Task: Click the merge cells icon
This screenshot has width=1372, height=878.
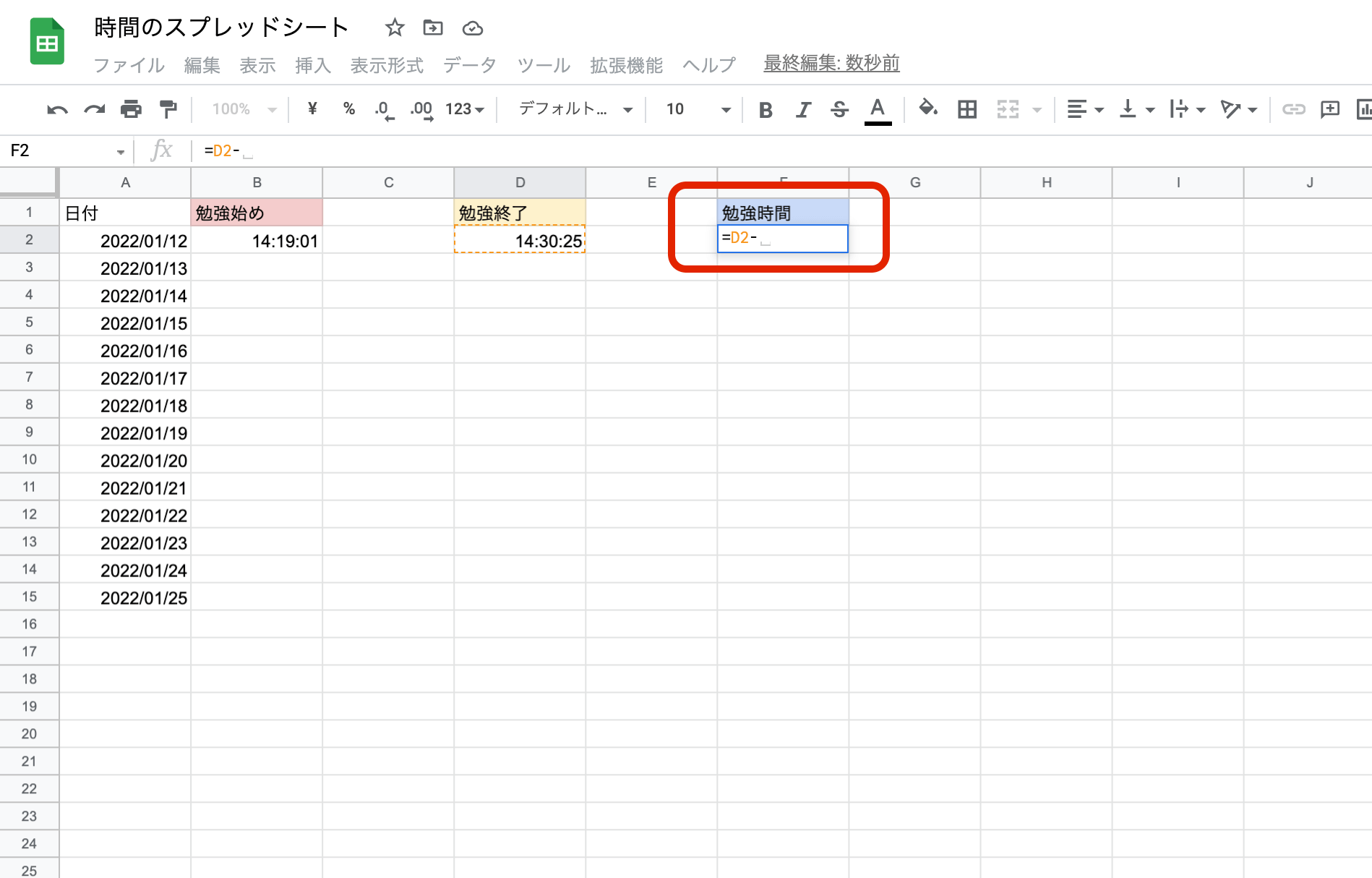Action: point(1008,109)
